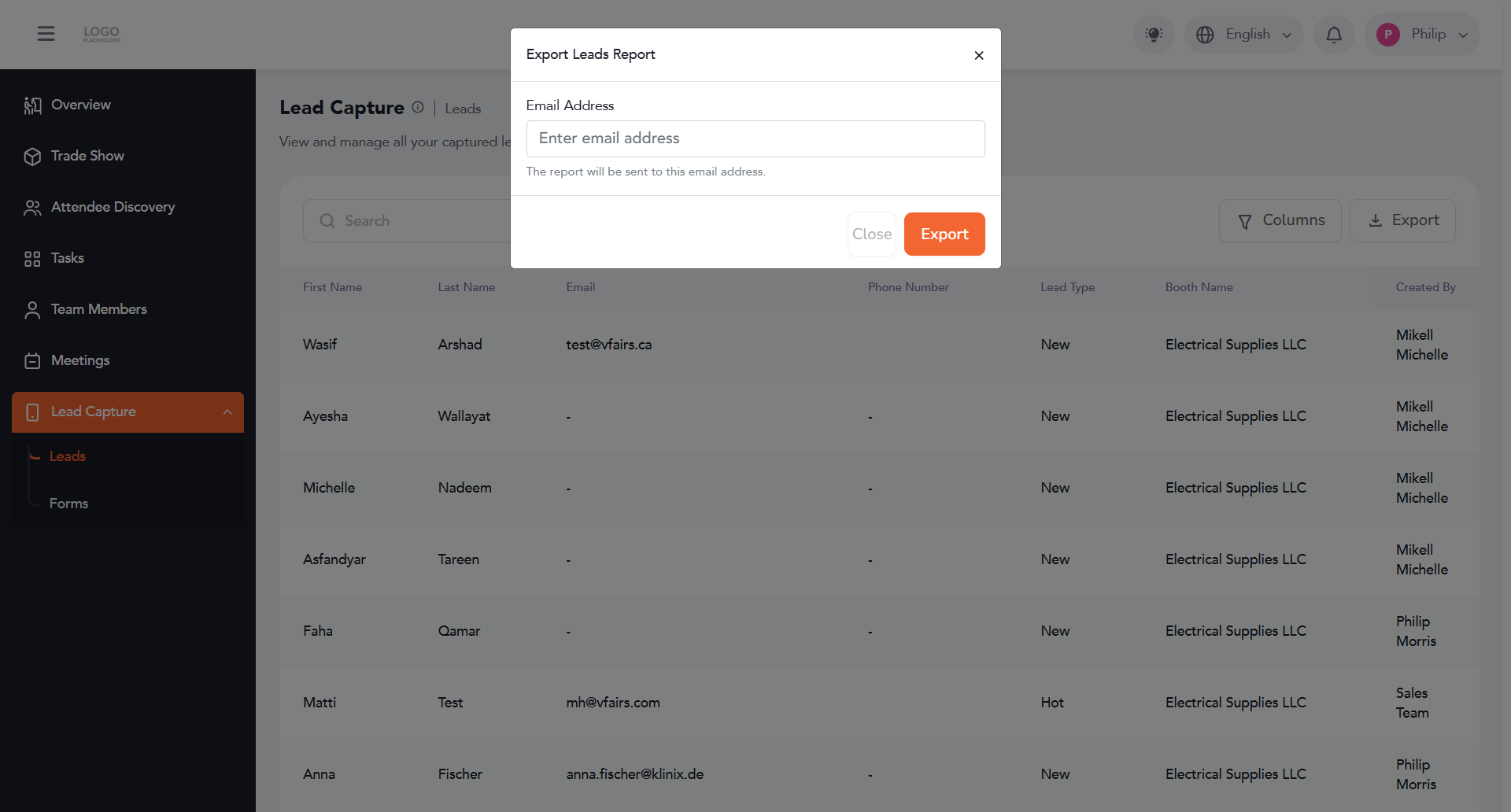
Task: Click the orange Export button in dialog
Action: click(944, 234)
